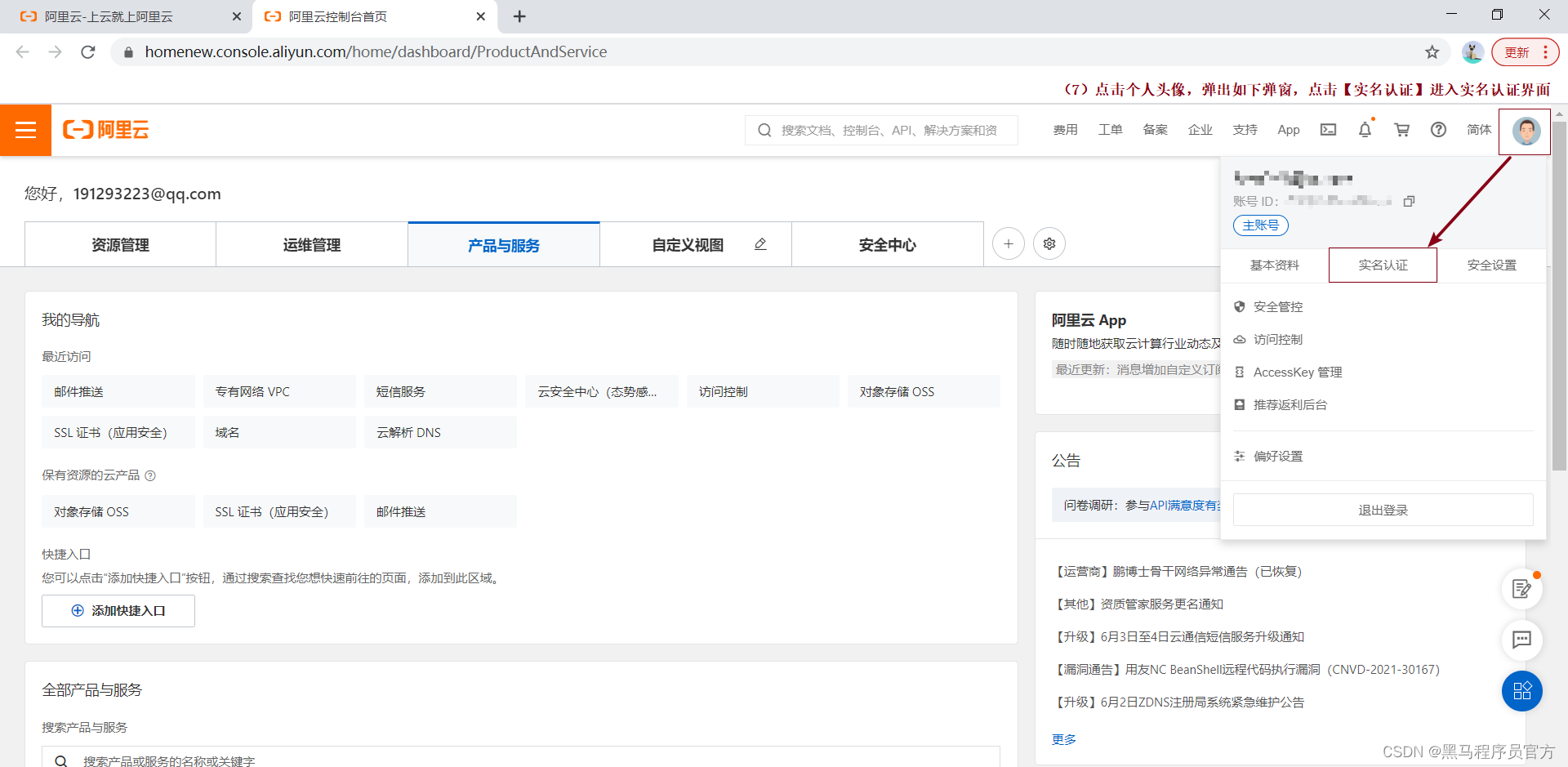Switch to 阿里云-上云就上阿里云 browser tab
Viewport: 1568px width, 767px height.
coord(127,16)
